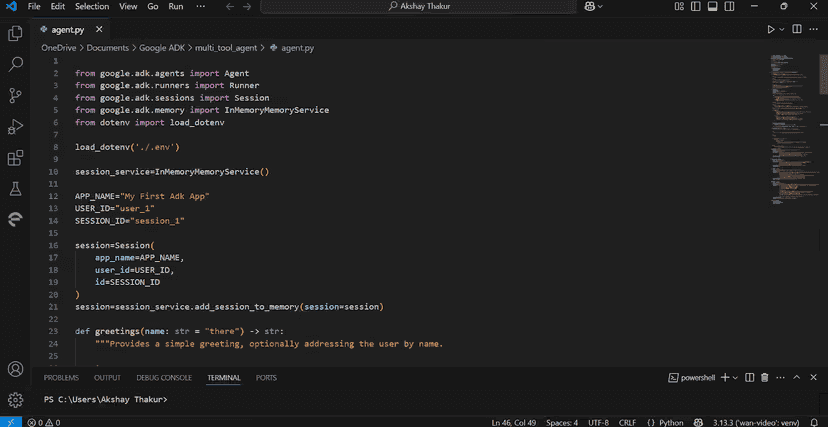Open the title bar overflow menu ellipsis

coord(201,6)
